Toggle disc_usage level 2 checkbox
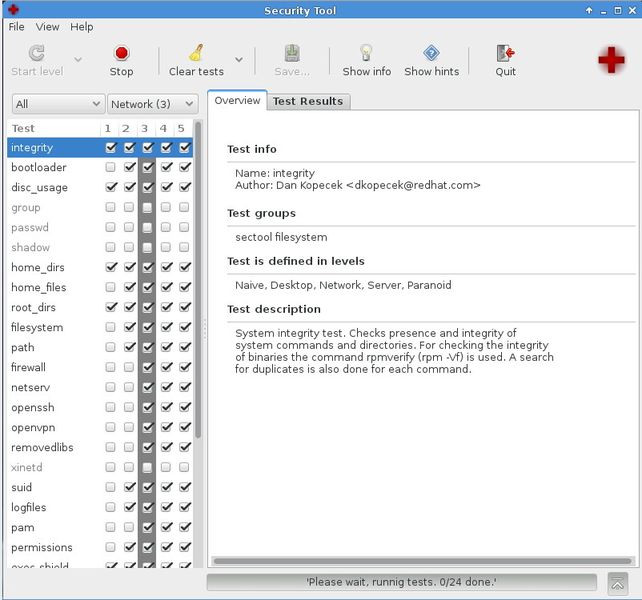 [x=129, y=187]
